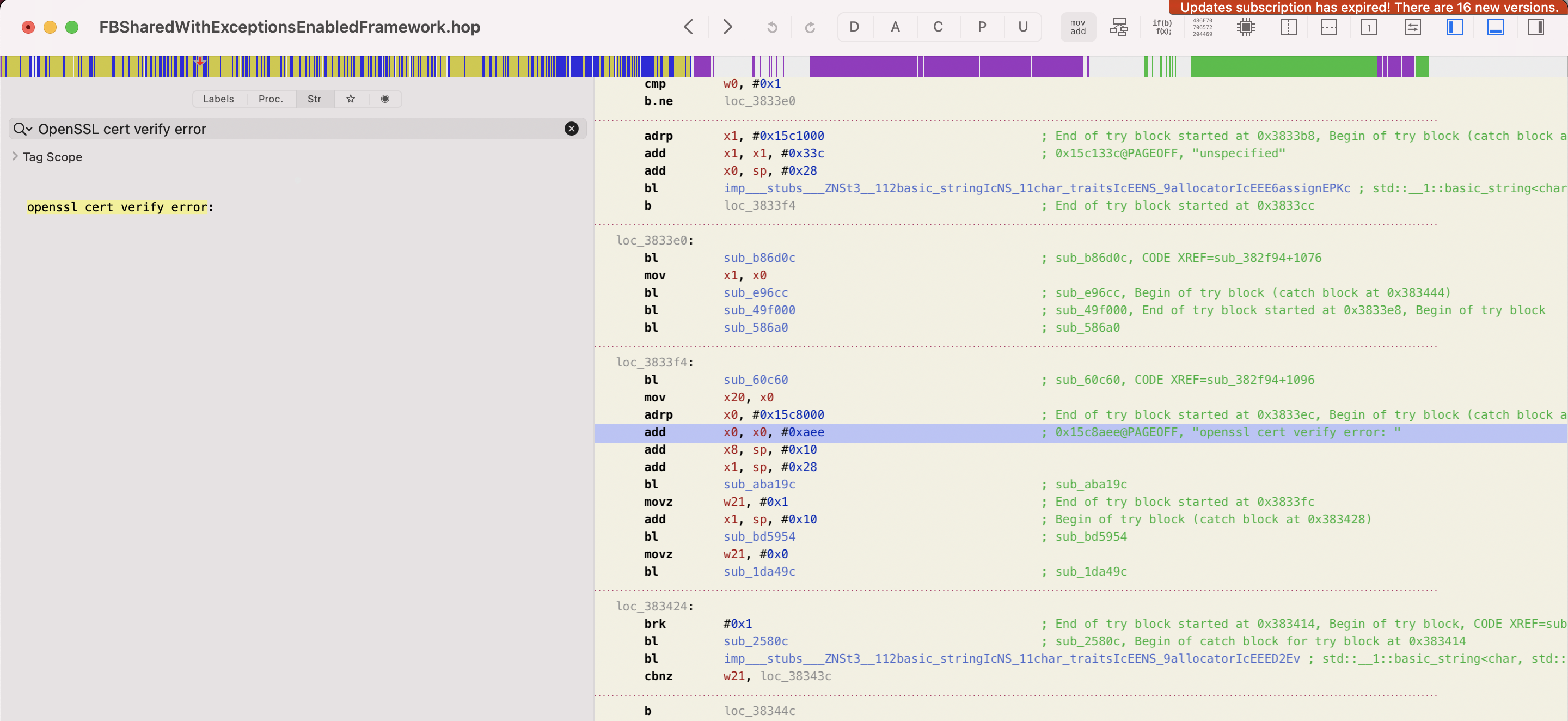Open search options dropdown magnifier
Screen dimensions: 1568x721
[22, 129]
